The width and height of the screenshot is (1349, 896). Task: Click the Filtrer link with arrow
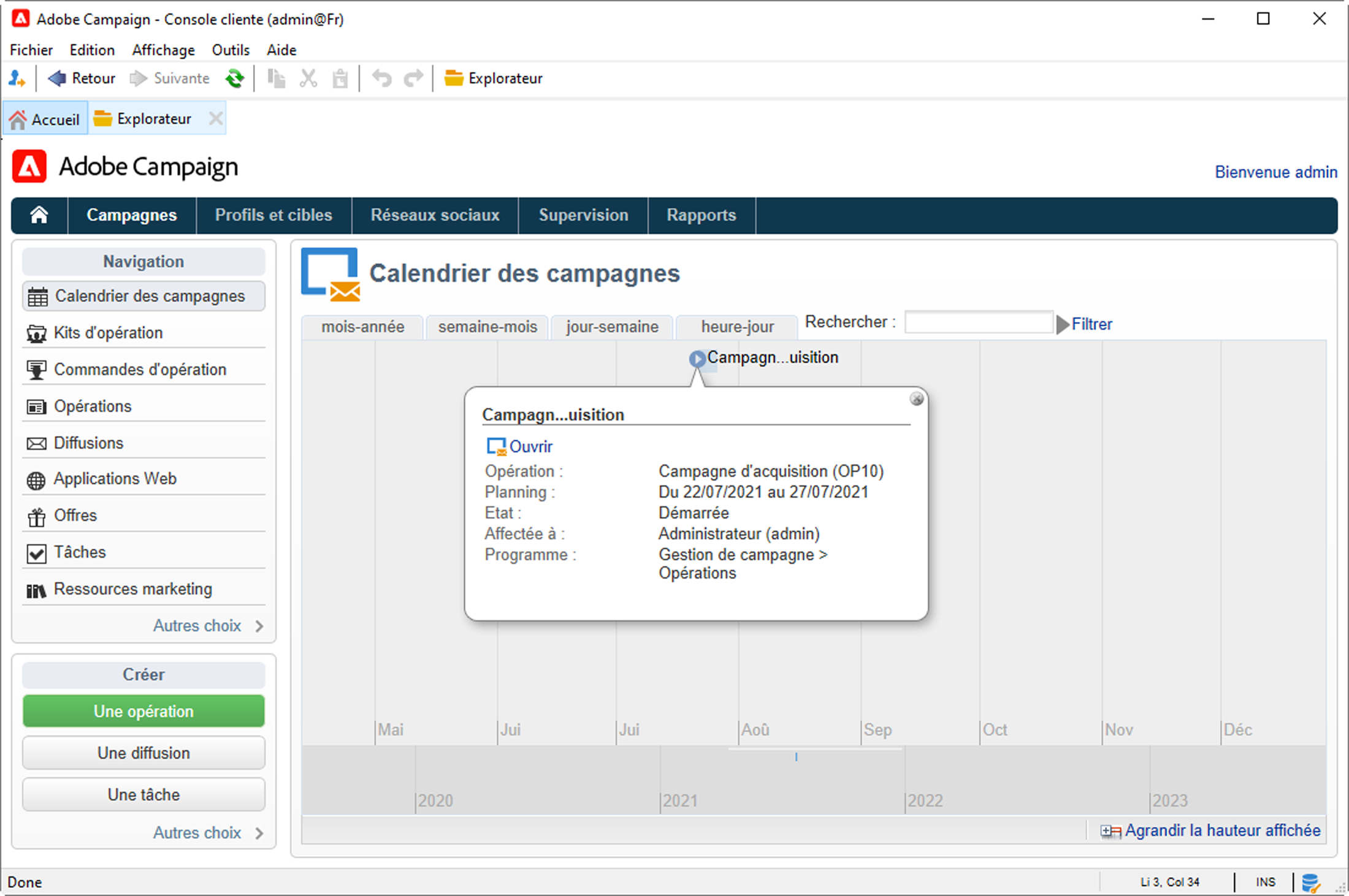click(x=1090, y=324)
